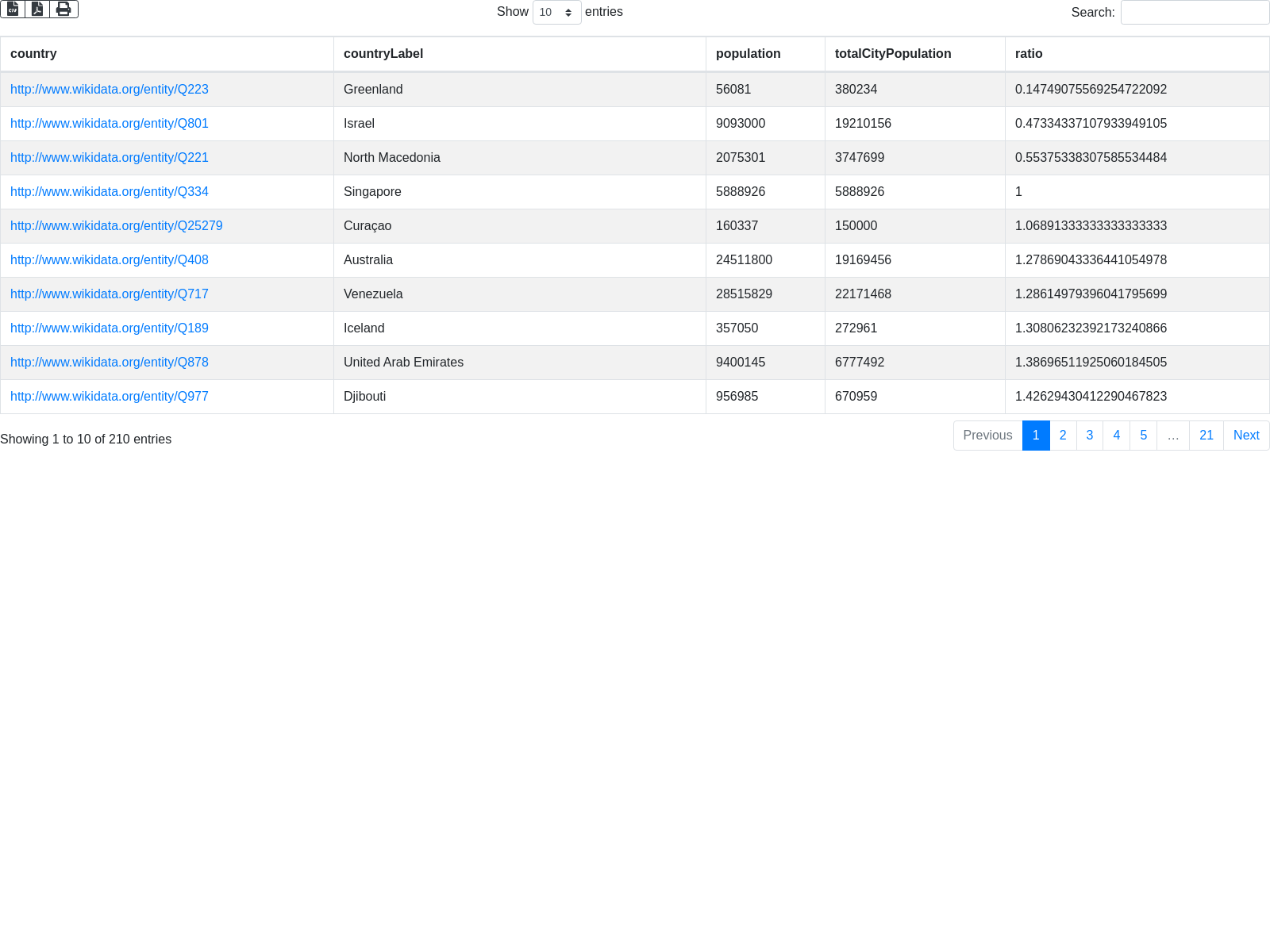Open the Iceland entity Q189 link
Viewport: 1270px width, 952px height.
click(110, 328)
